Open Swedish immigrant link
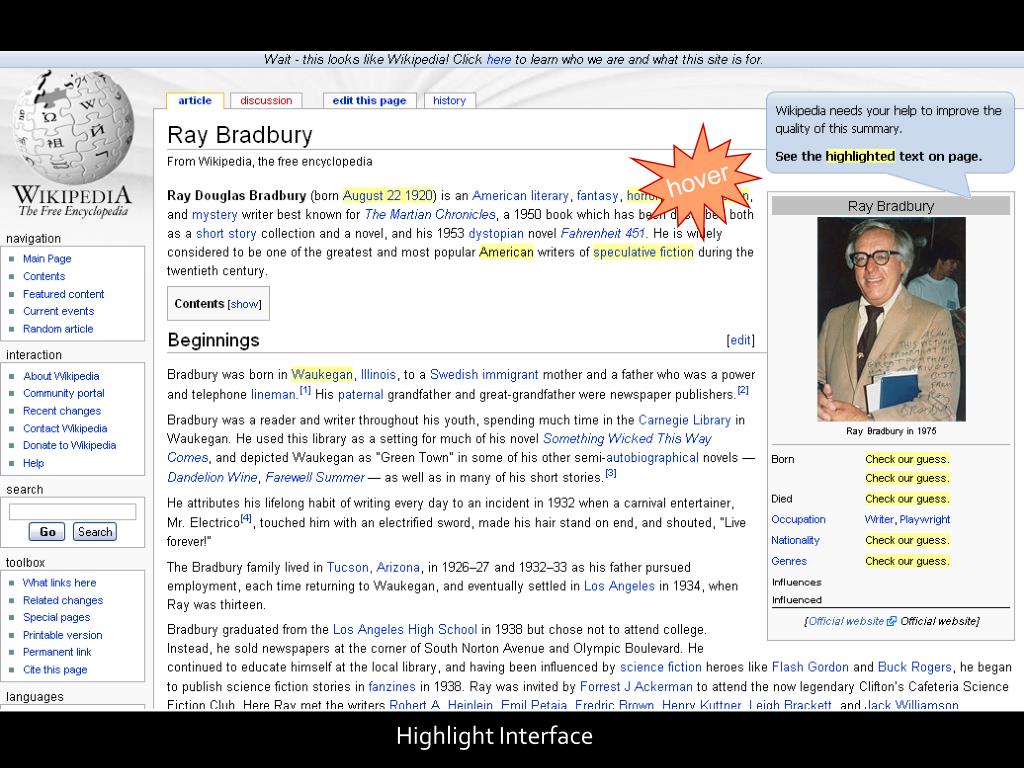This screenshot has width=1024, height=768. [484, 374]
